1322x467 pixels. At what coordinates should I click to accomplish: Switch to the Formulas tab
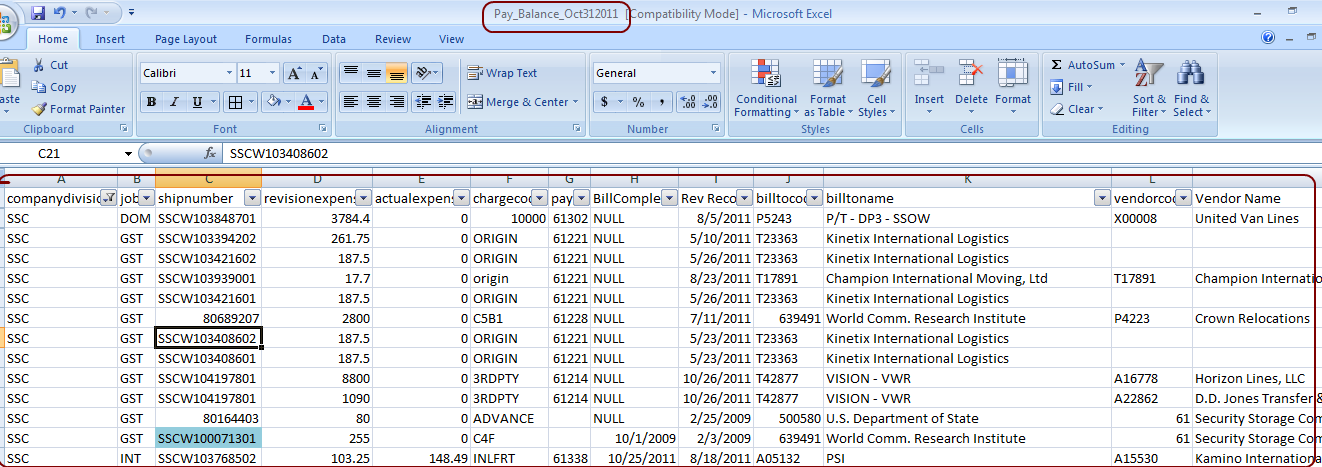(x=269, y=39)
